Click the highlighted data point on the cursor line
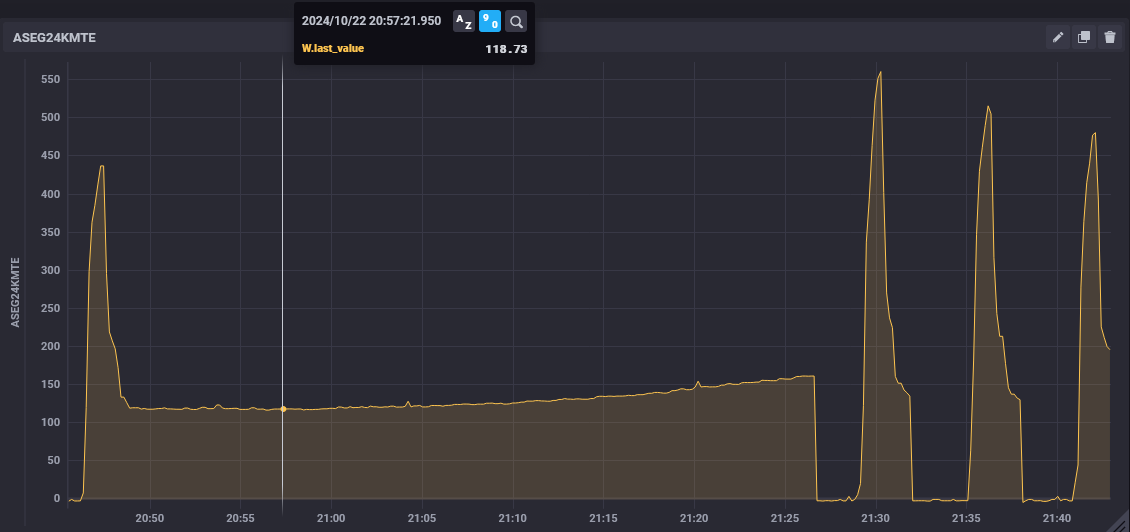Image resolution: width=1130 pixels, height=532 pixels. [283, 408]
